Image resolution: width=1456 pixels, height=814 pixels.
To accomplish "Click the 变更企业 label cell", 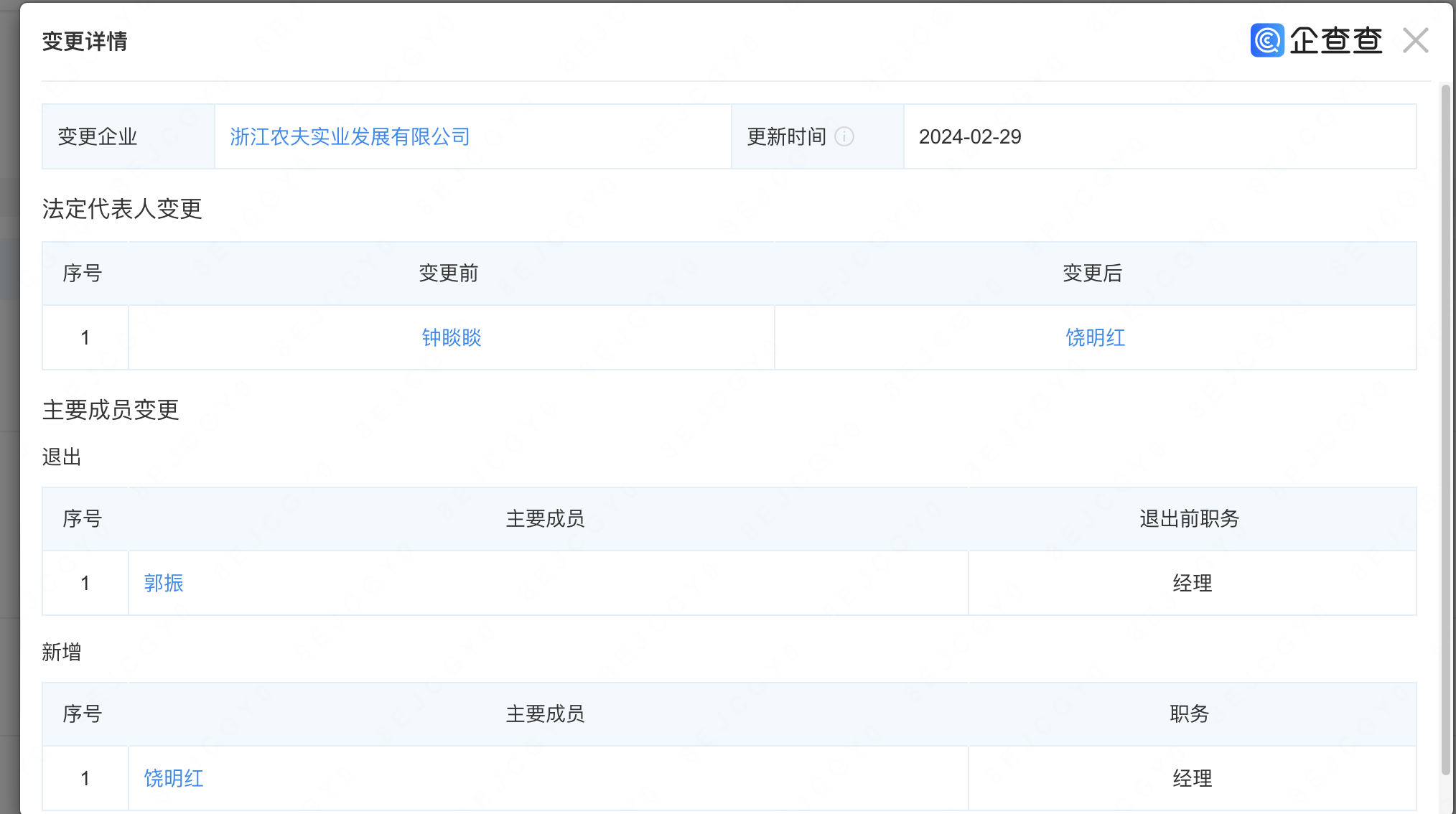I will 129,136.
